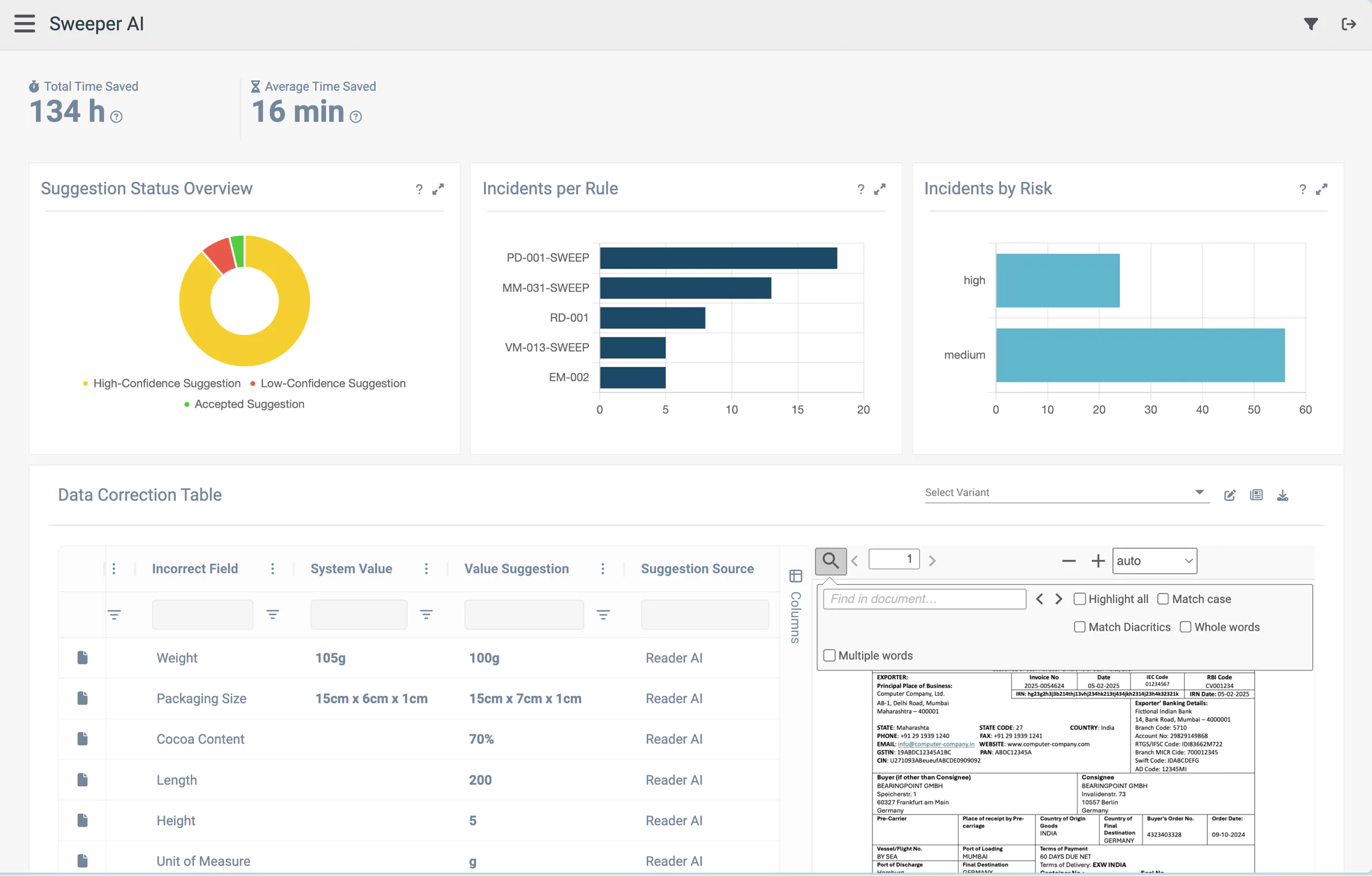The width and height of the screenshot is (1372, 876).
Task: Open the Incorrect Field column options menu
Action: (x=272, y=569)
